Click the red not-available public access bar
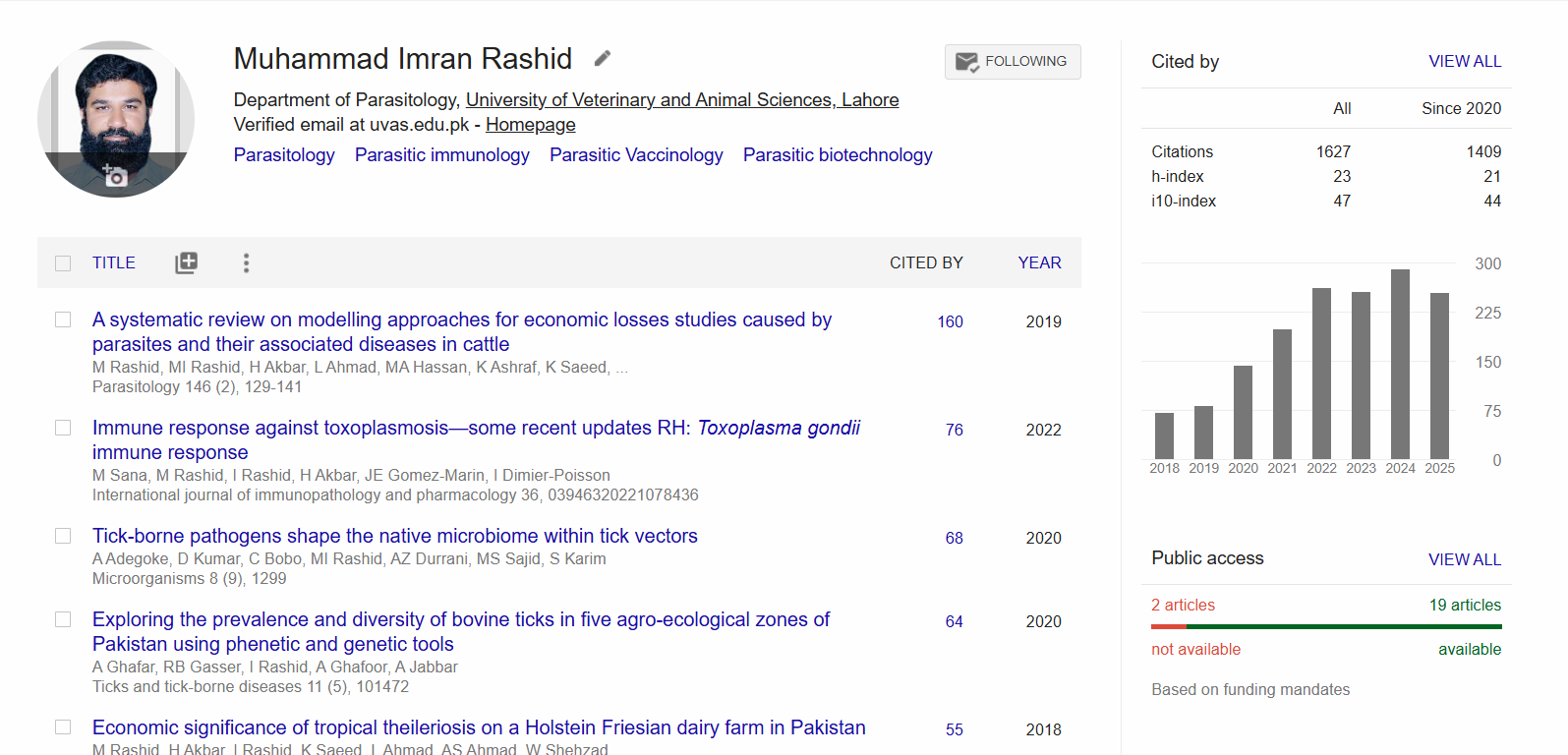This screenshot has height=755, width=1568. 1169,626
